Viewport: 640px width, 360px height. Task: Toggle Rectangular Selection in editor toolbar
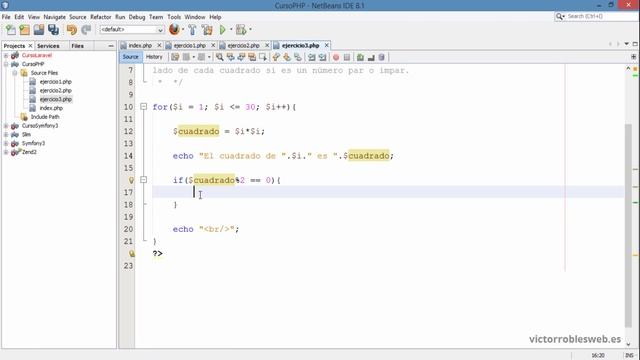(263, 57)
